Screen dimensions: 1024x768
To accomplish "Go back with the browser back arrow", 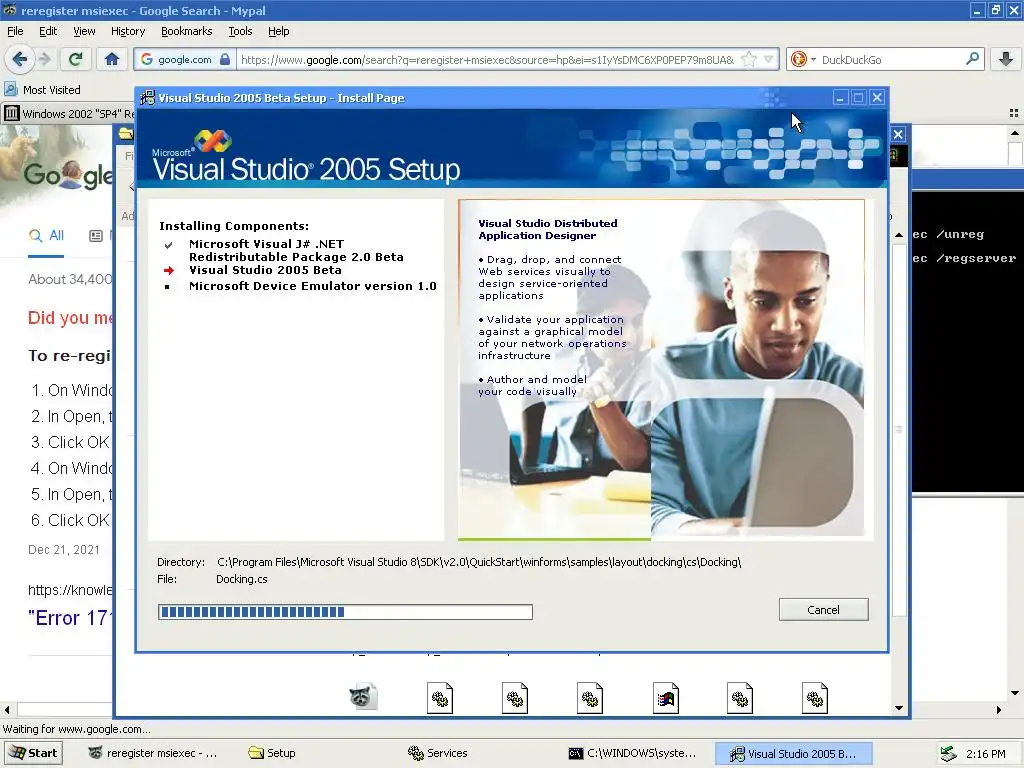I will (x=20, y=59).
